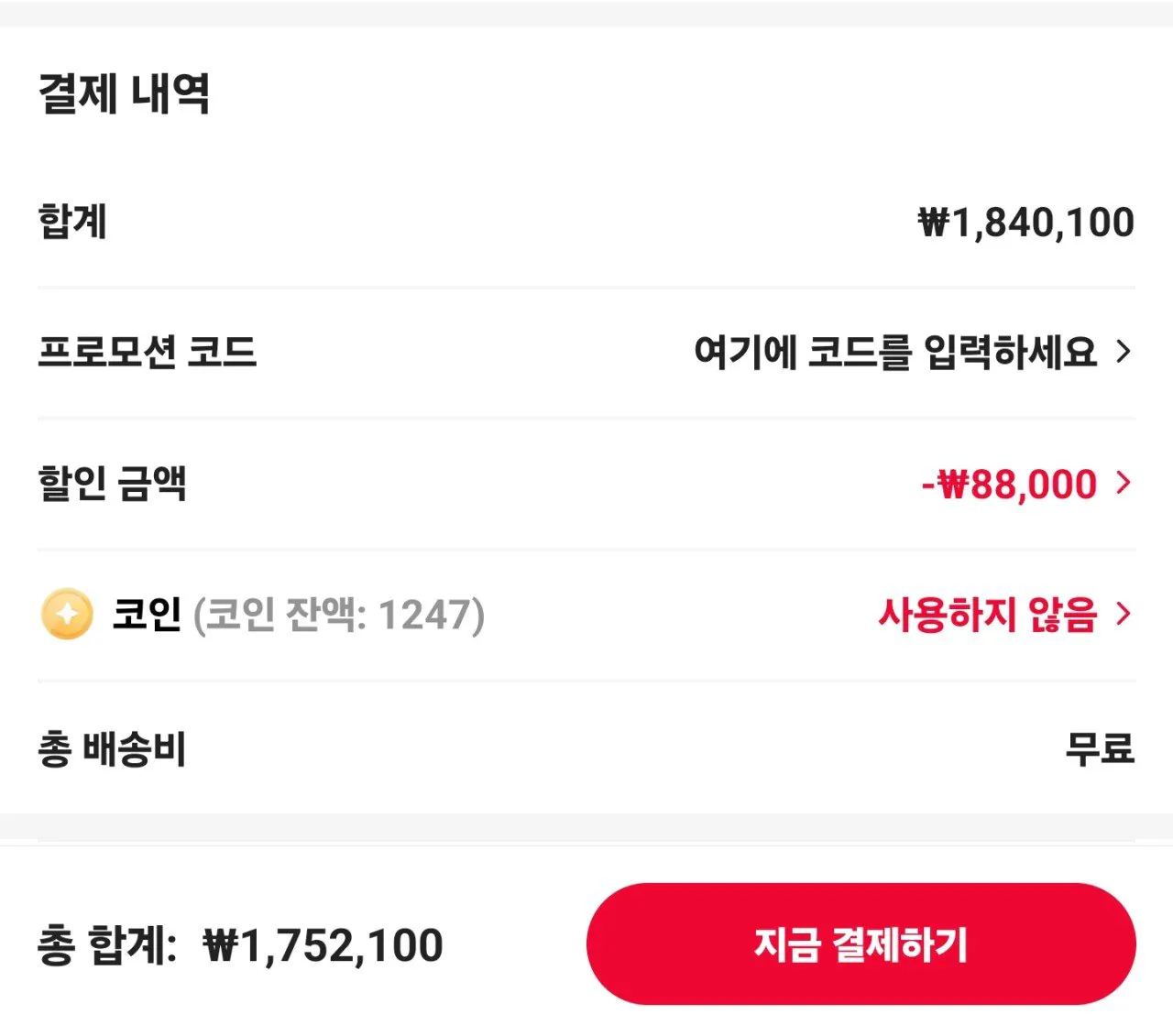Image resolution: width=1173 pixels, height=1036 pixels.
Task: Click the -₩88,000 discount amount
Action: (x=1005, y=484)
